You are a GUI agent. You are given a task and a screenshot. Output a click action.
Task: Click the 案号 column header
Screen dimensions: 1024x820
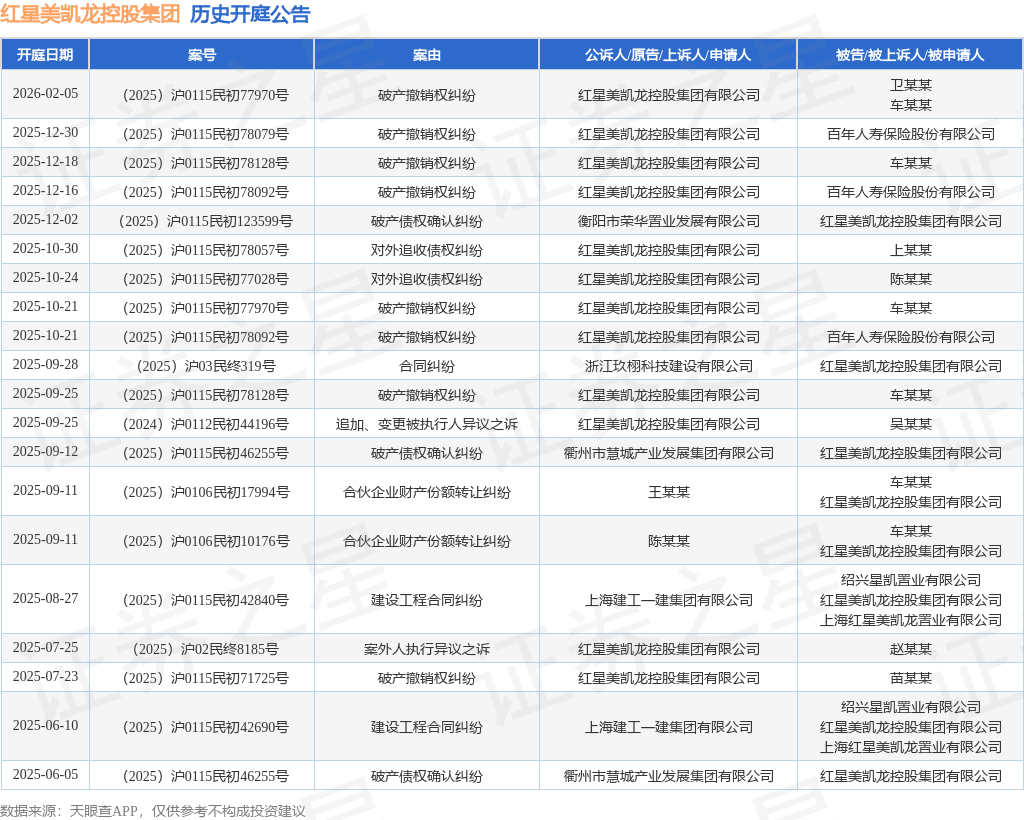coord(202,55)
